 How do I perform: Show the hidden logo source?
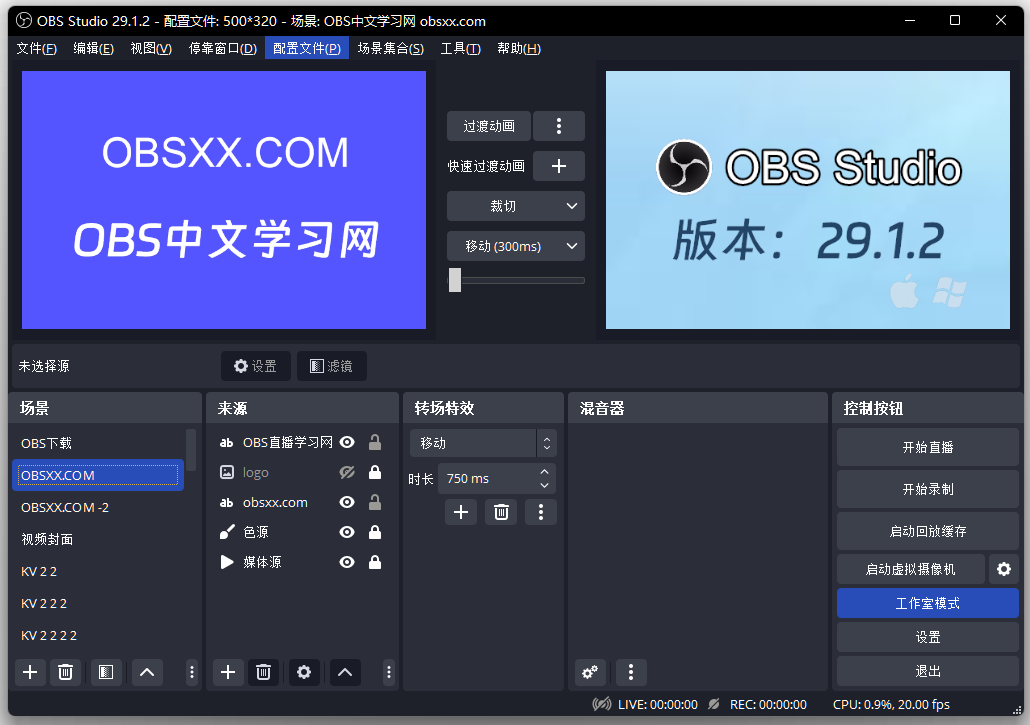[347, 472]
